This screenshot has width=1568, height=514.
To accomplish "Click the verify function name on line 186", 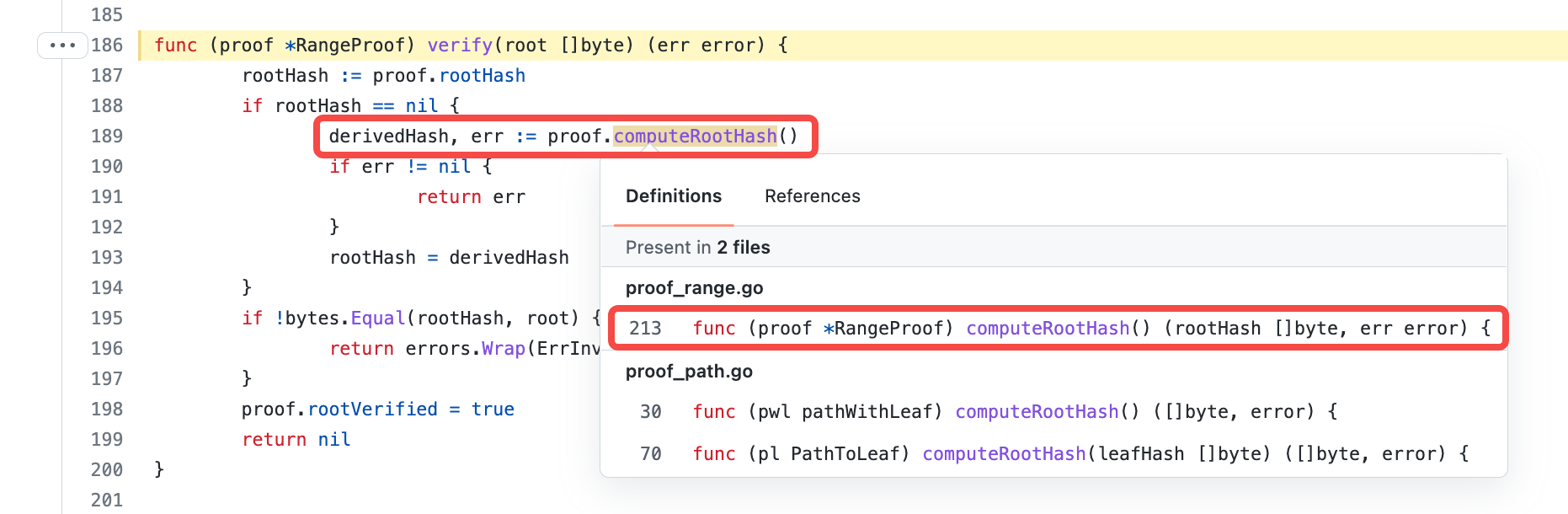I will [460, 46].
